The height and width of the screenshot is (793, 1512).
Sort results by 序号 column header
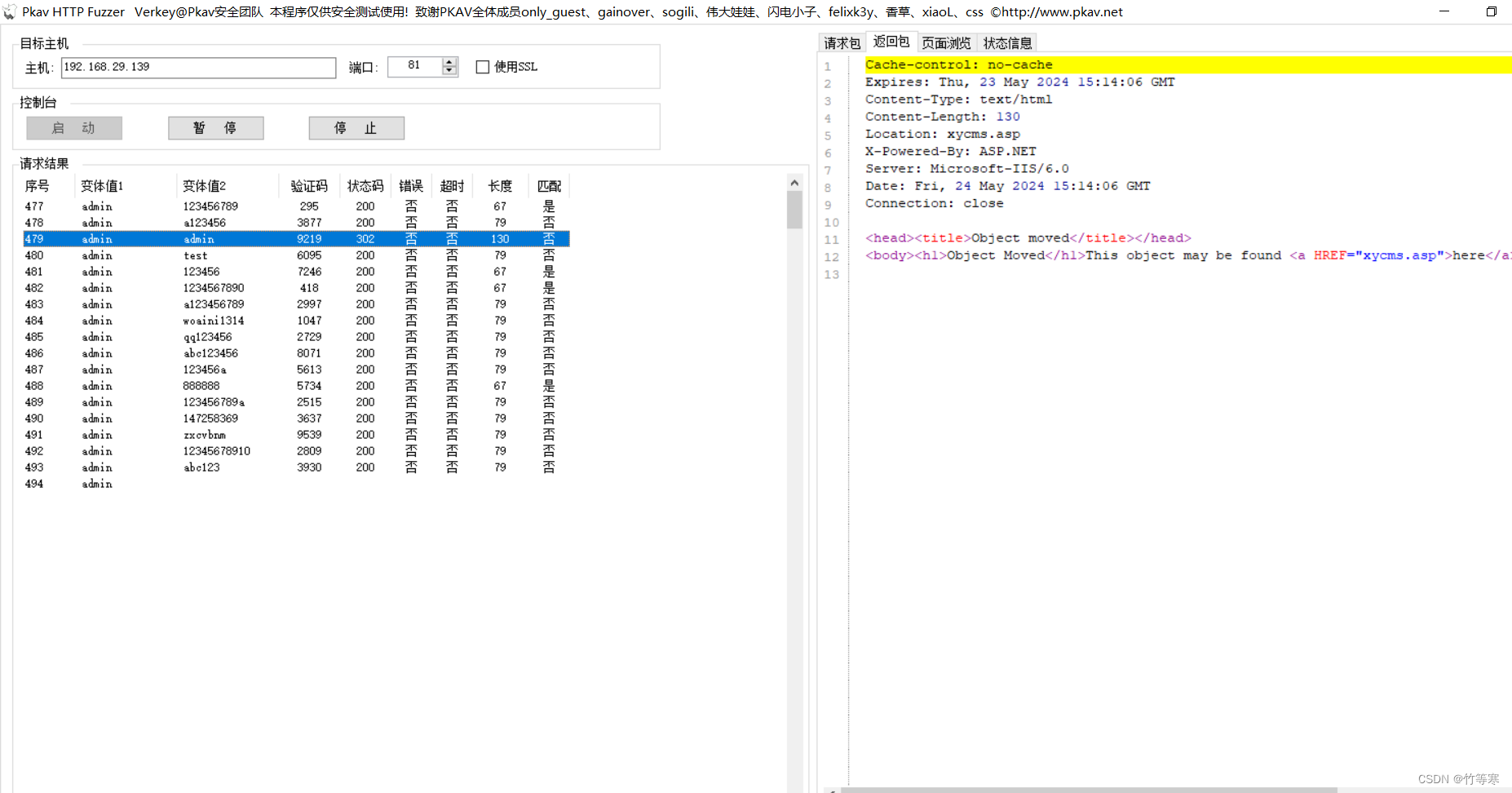pyautogui.click(x=46, y=186)
